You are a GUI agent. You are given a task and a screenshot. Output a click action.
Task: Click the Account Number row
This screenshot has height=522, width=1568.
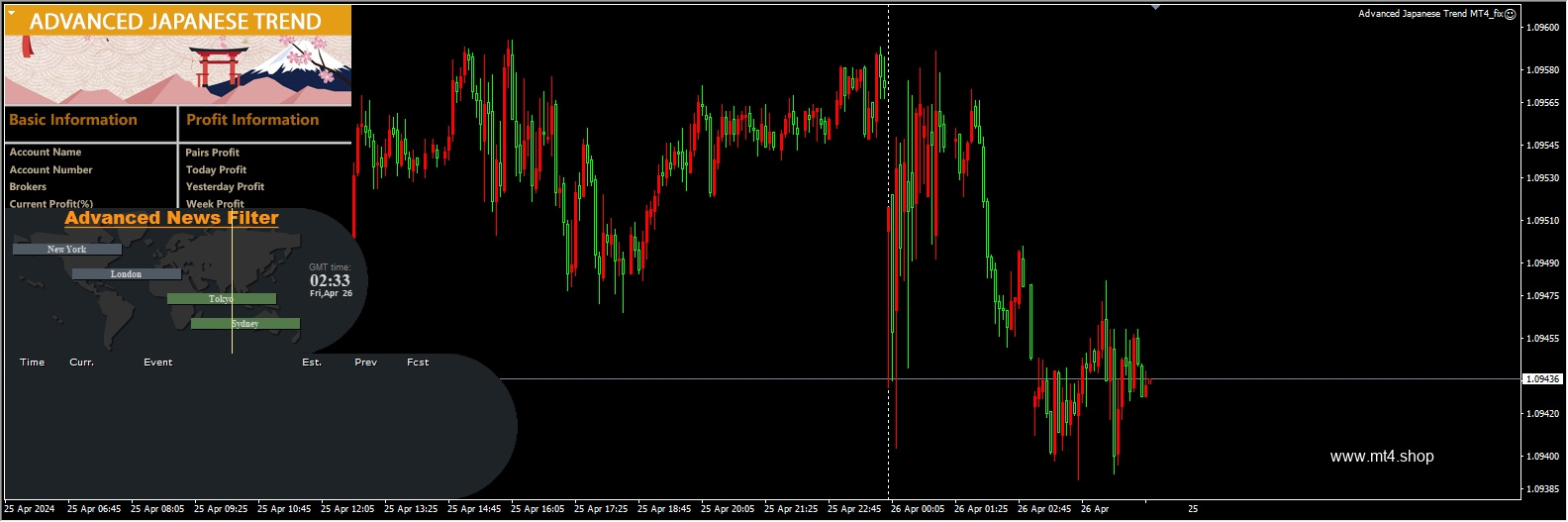click(x=50, y=170)
